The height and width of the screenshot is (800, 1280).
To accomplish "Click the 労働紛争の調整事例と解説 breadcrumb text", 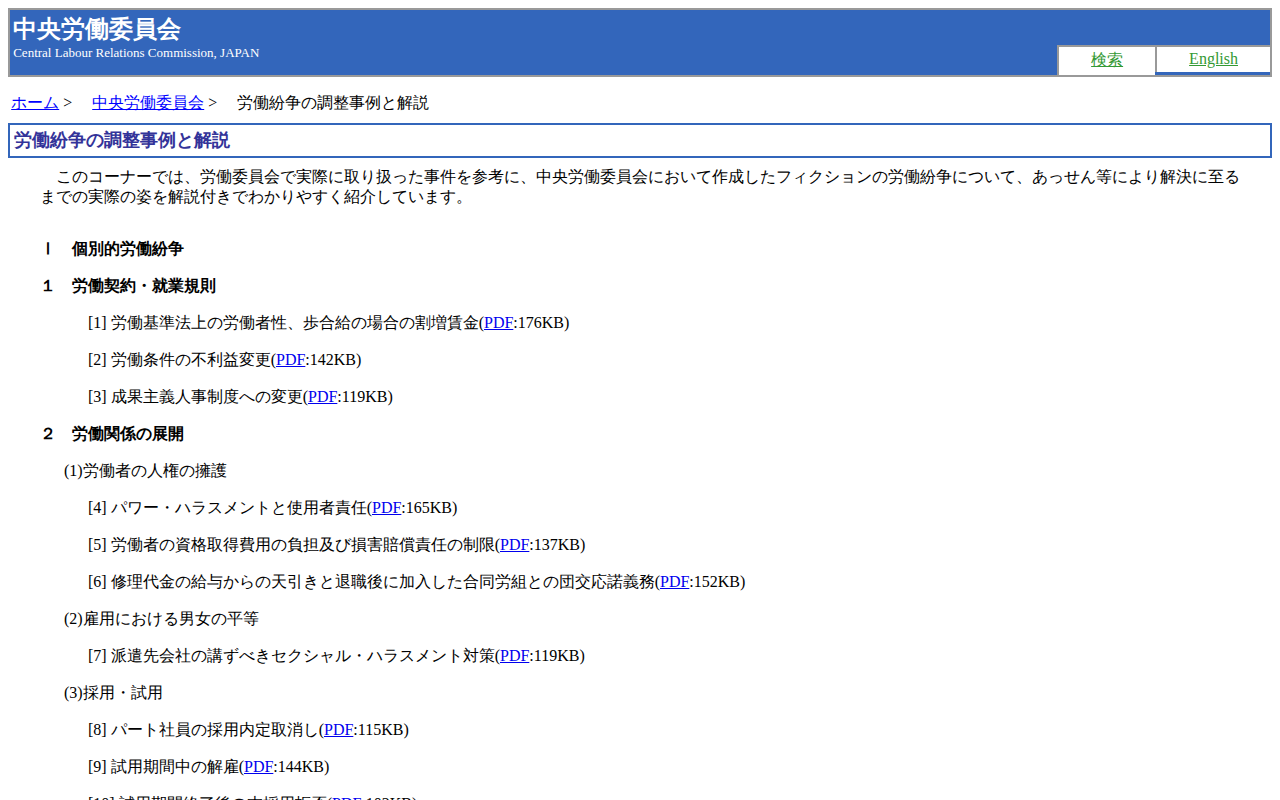I will (333, 102).
